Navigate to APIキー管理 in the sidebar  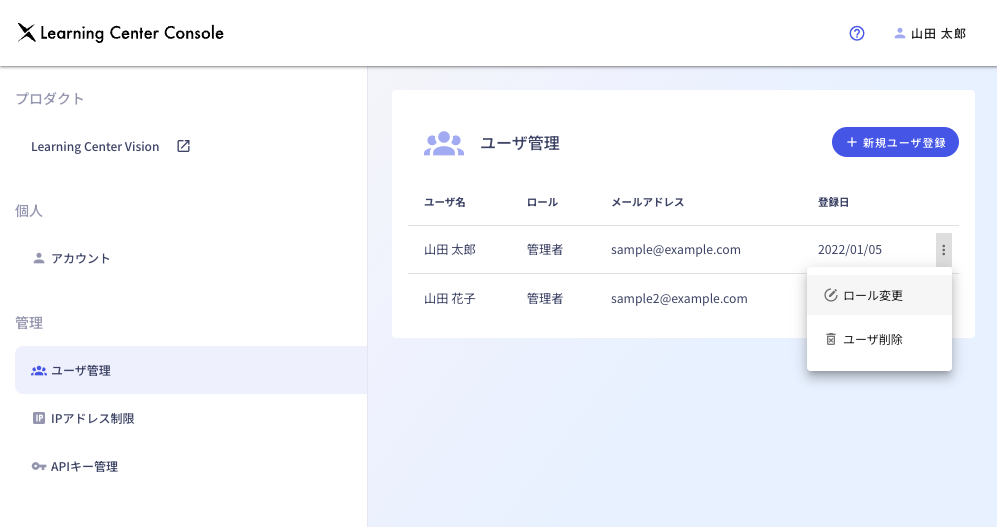(x=84, y=466)
